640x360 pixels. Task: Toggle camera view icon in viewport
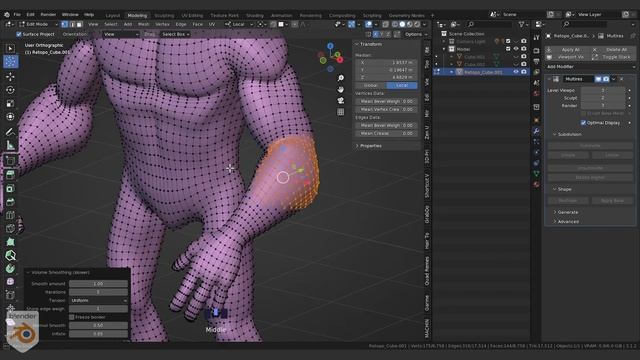340,100
